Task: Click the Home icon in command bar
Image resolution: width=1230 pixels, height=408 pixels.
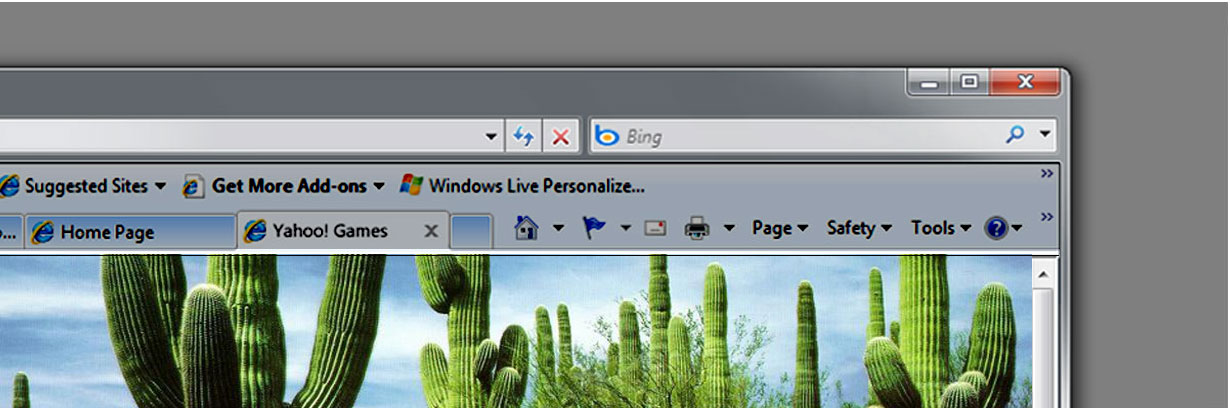Action: pos(526,229)
